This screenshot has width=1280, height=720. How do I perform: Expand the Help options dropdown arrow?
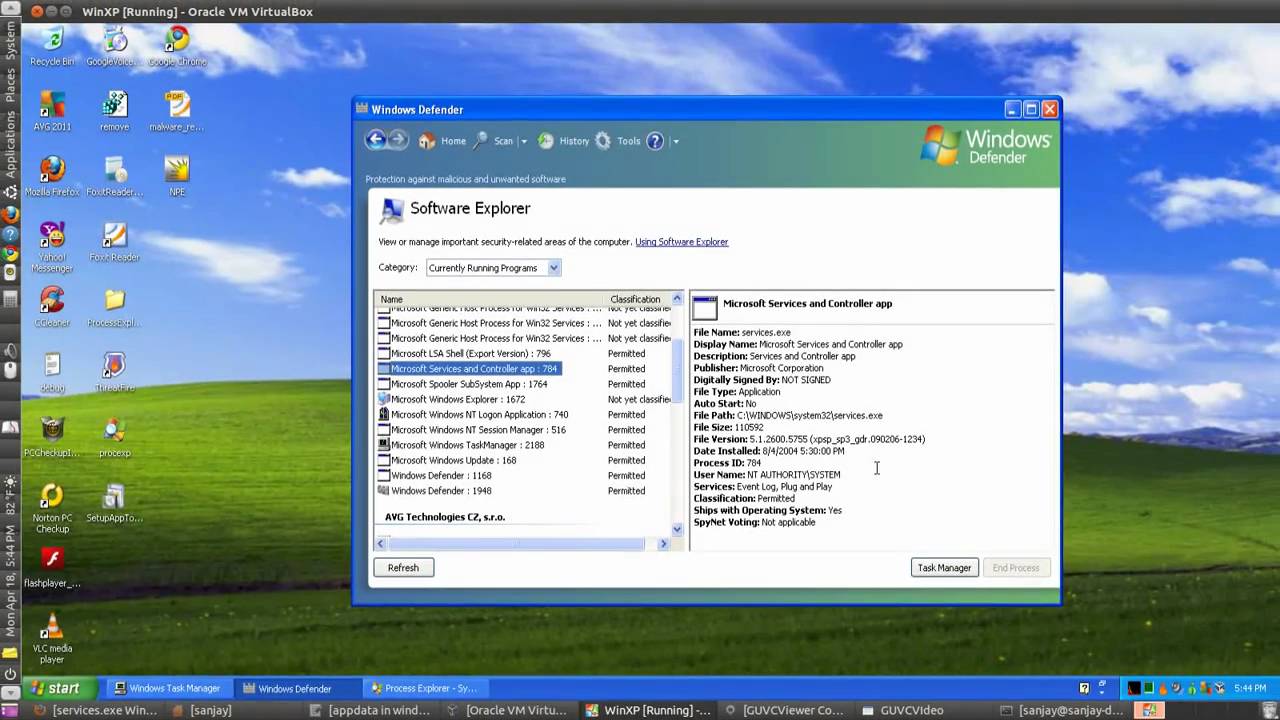(675, 141)
